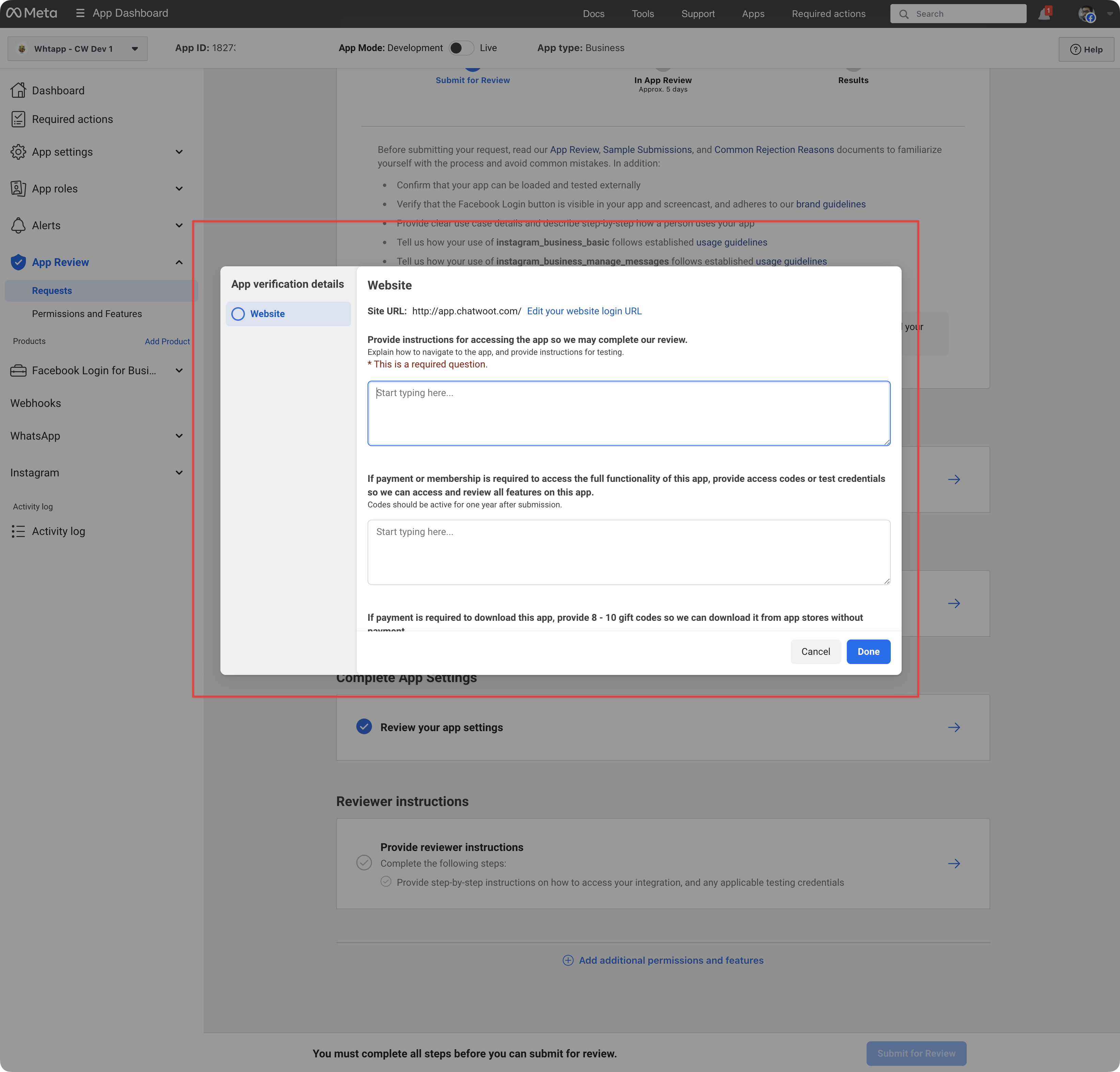Image resolution: width=1120 pixels, height=1072 pixels.
Task: Click the hamburger menu next to App Dashboard
Action: point(80,13)
